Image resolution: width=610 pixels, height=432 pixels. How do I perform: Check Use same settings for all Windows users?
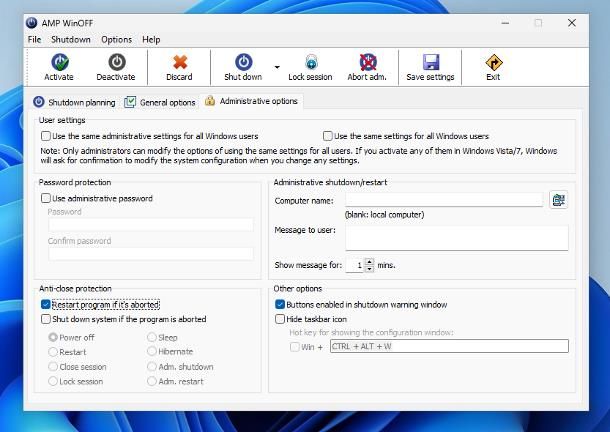pos(328,136)
